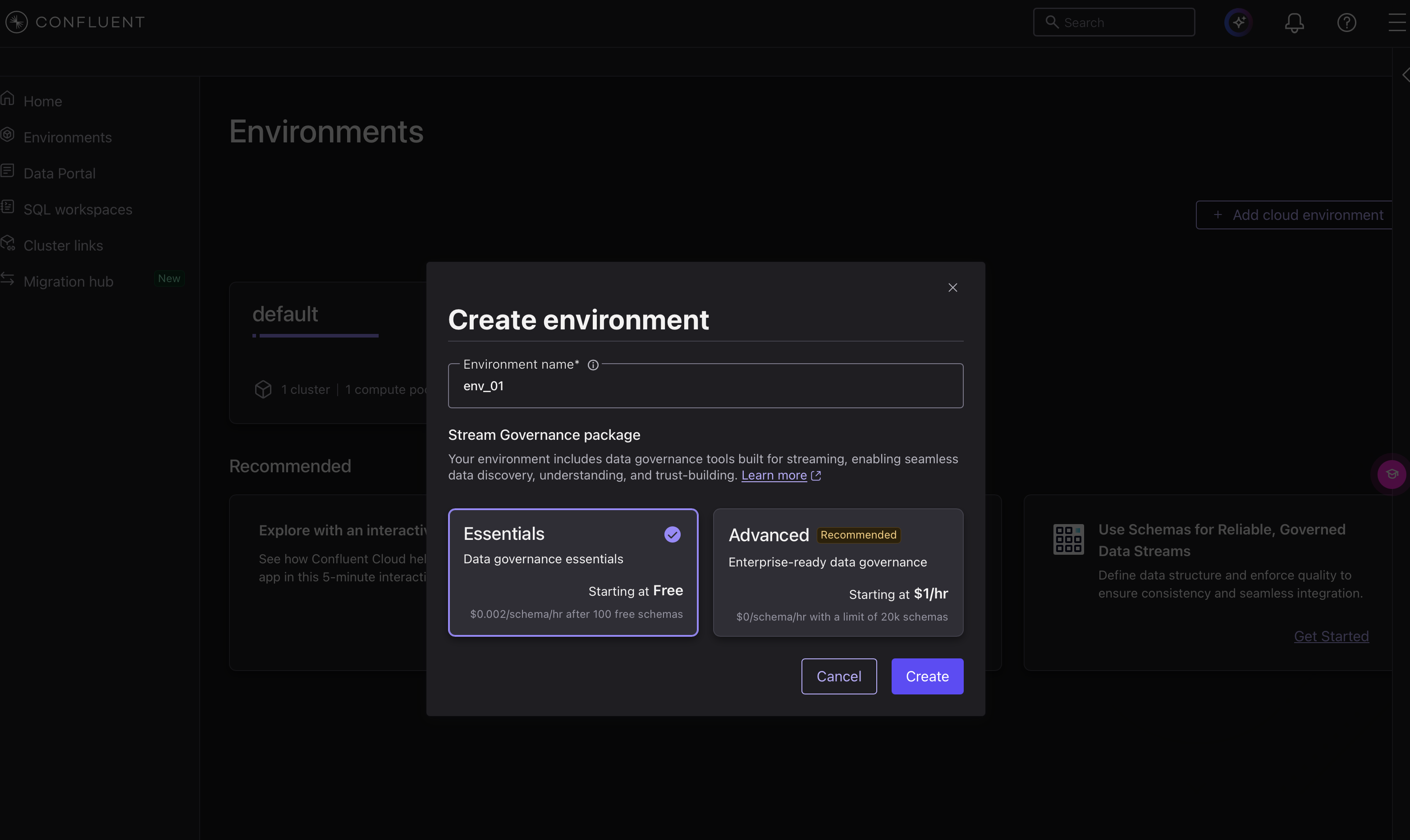1410x840 pixels.
Task: Click the Cluster links sidebar icon
Action: pos(7,243)
